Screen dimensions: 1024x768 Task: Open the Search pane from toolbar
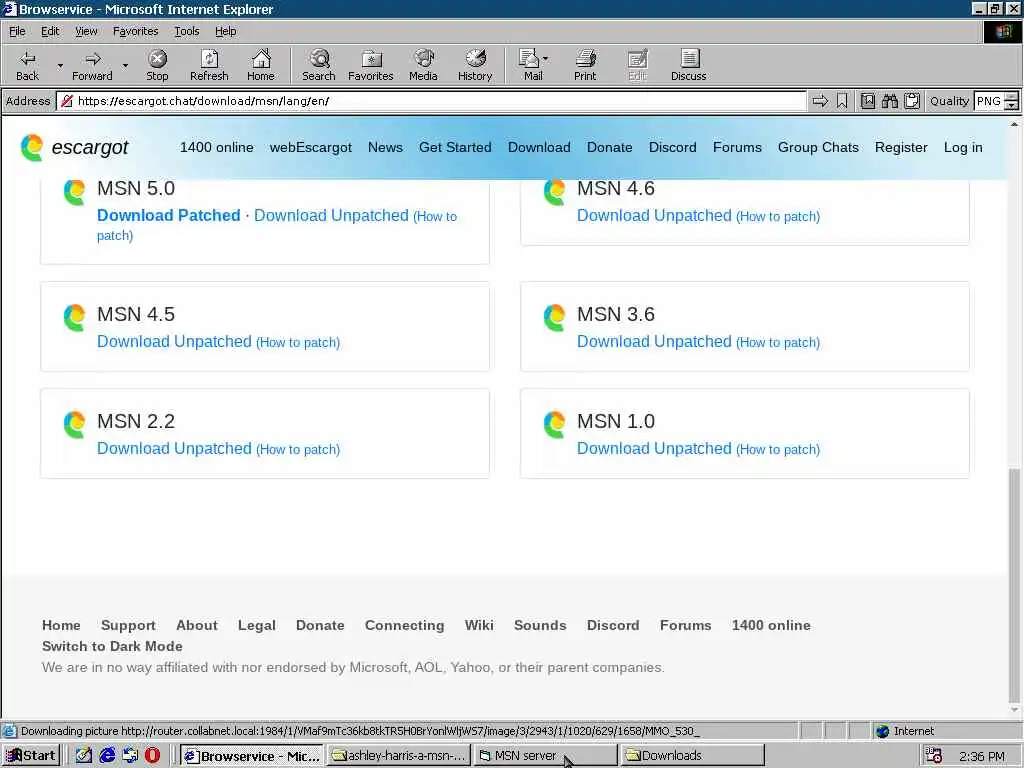pos(319,65)
